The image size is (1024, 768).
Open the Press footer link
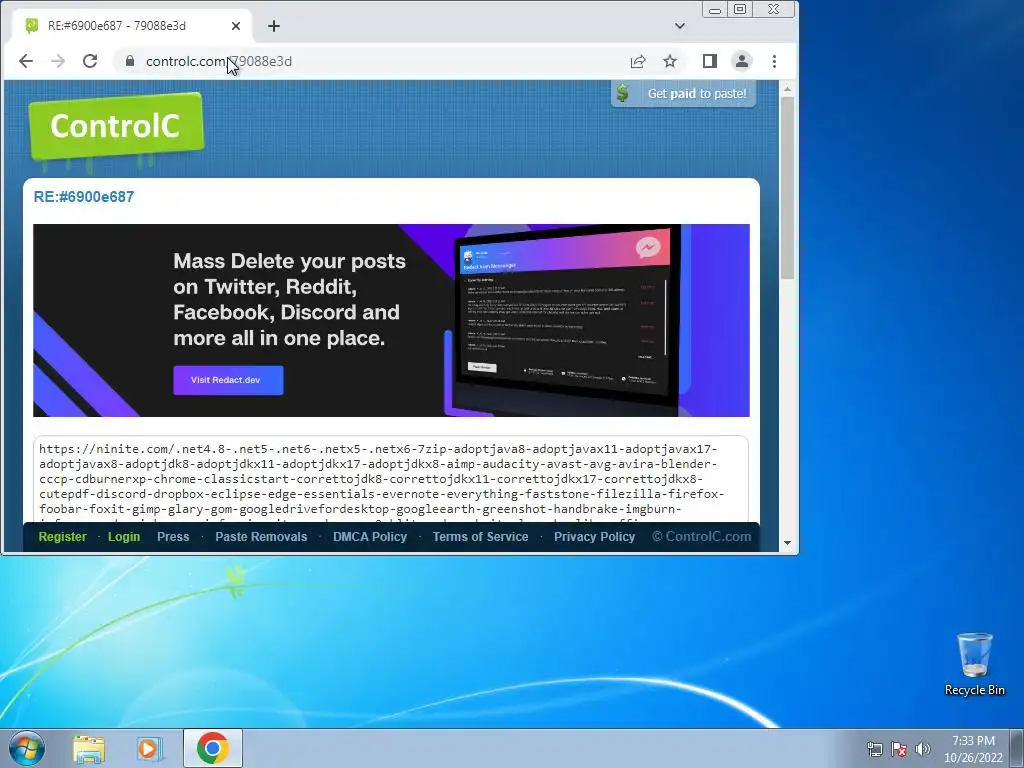tap(173, 537)
